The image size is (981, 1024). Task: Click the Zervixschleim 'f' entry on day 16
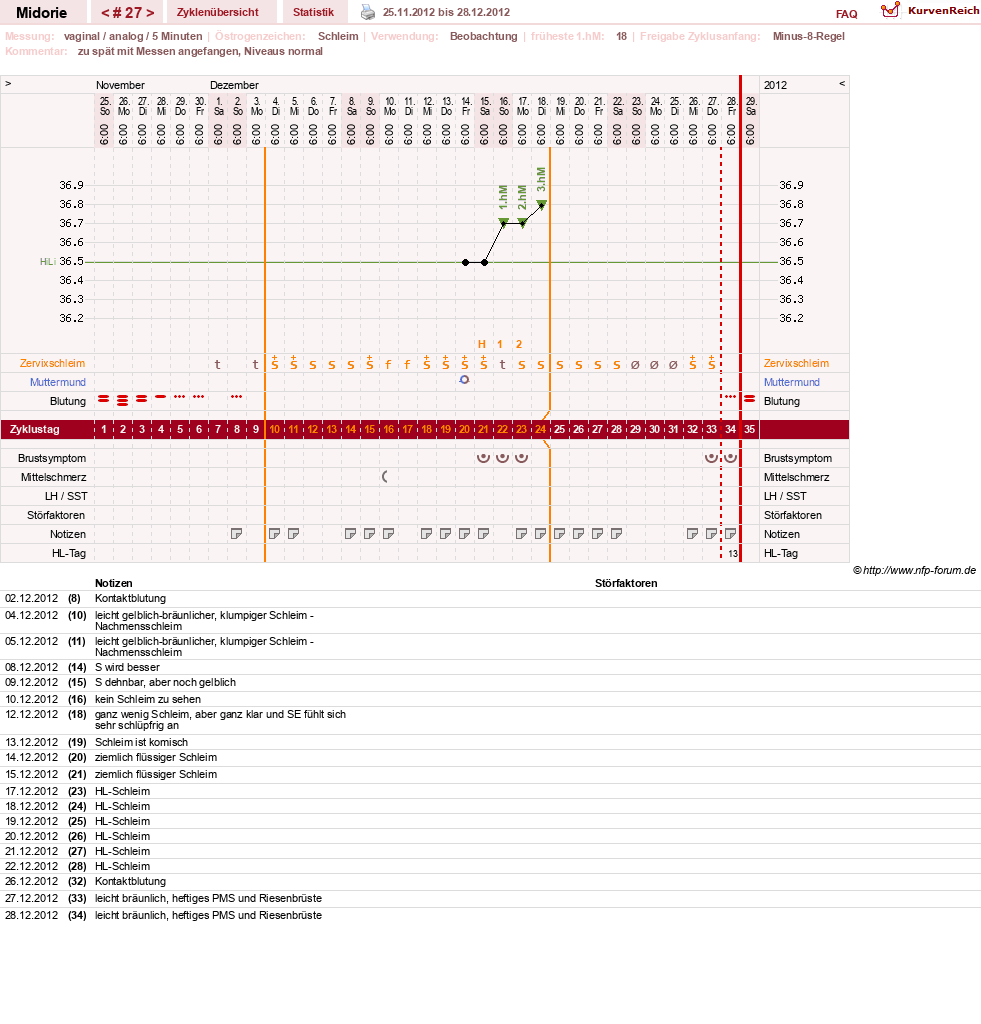tap(389, 364)
